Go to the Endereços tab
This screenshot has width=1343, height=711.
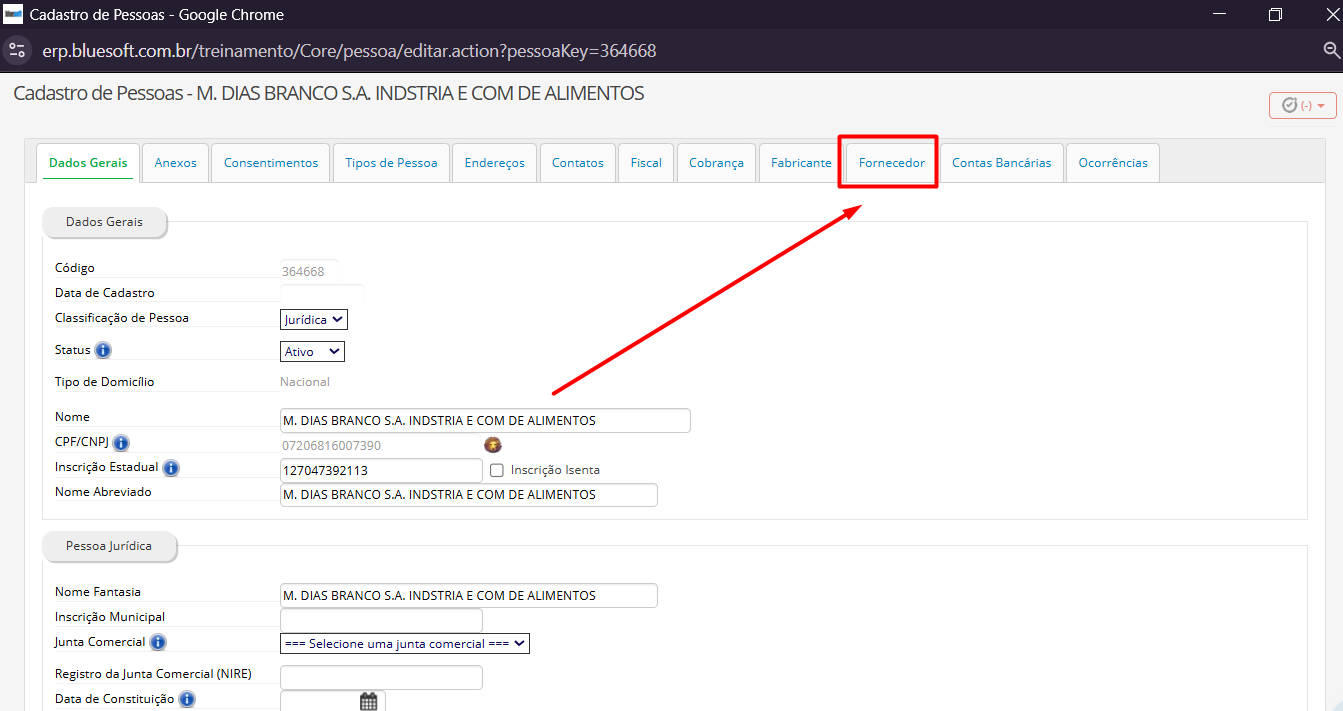(494, 163)
